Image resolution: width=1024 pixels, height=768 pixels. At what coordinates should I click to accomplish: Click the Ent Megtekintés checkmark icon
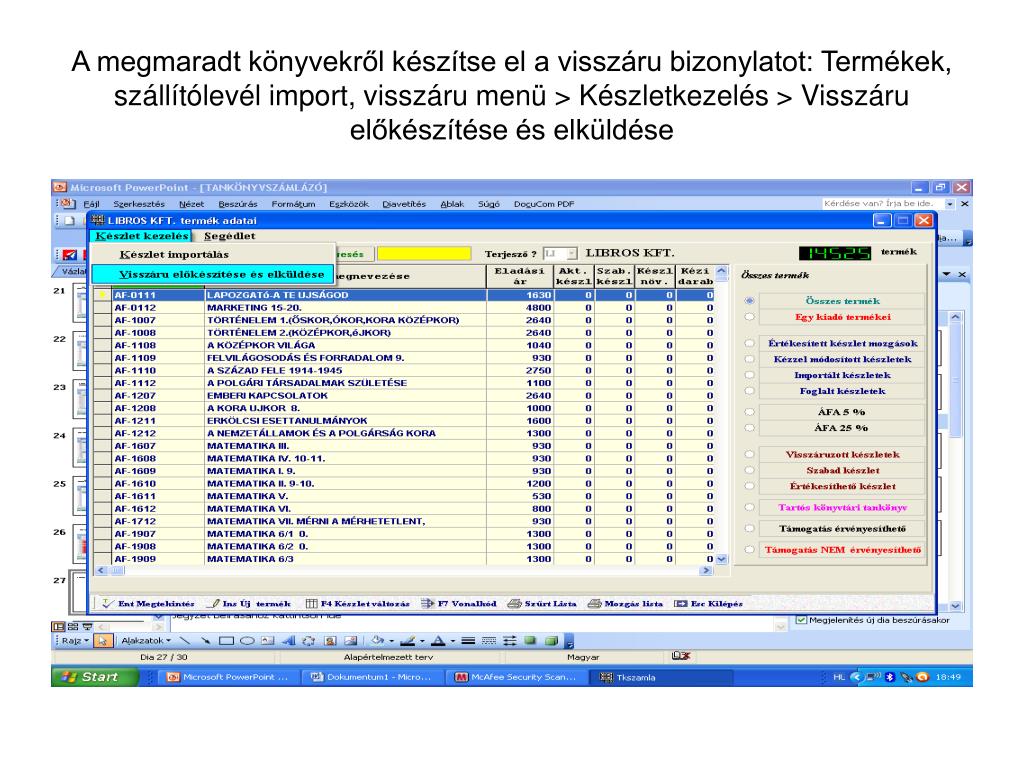107,603
